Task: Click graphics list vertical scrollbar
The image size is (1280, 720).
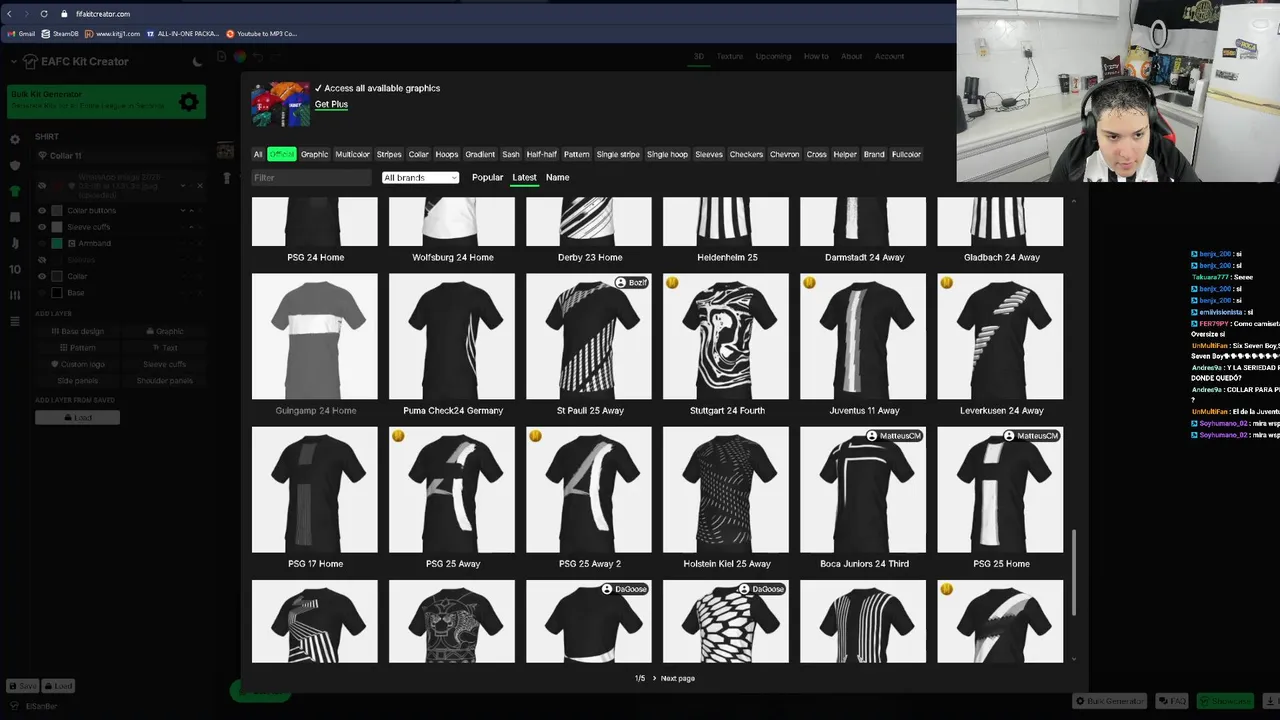Action: click(1074, 573)
